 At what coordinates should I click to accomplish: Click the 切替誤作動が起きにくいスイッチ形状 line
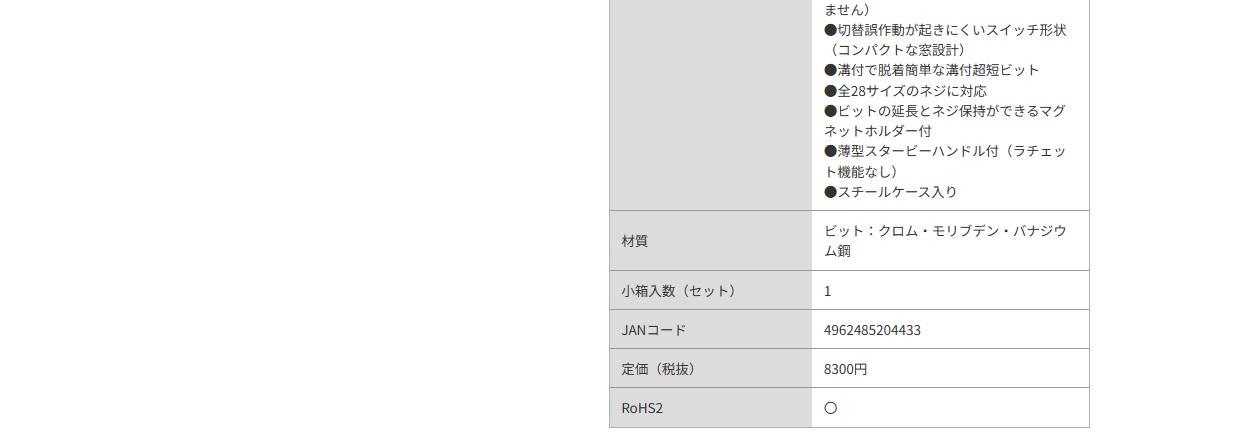pos(945,30)
